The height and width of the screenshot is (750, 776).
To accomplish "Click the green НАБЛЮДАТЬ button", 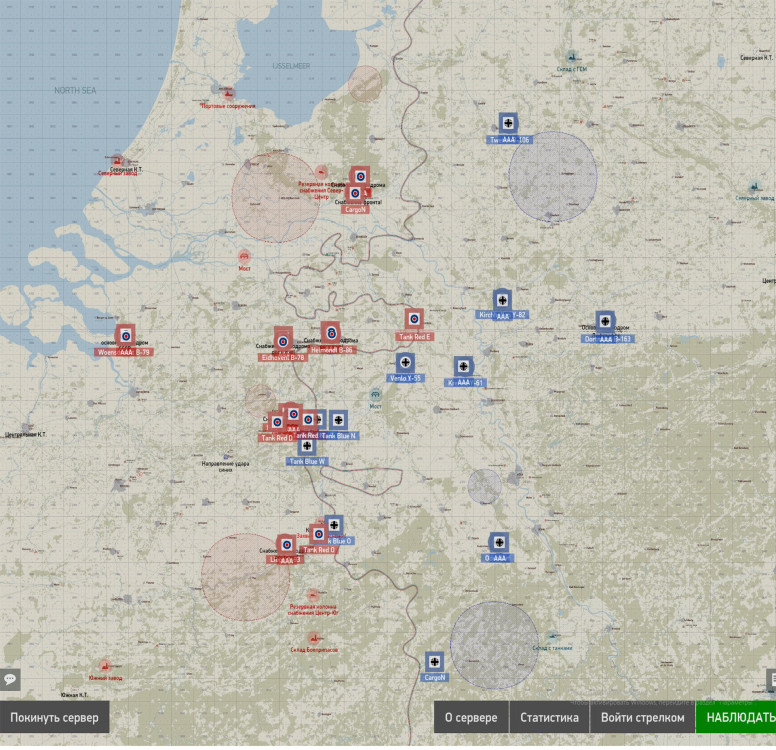I will click(736, 717).
